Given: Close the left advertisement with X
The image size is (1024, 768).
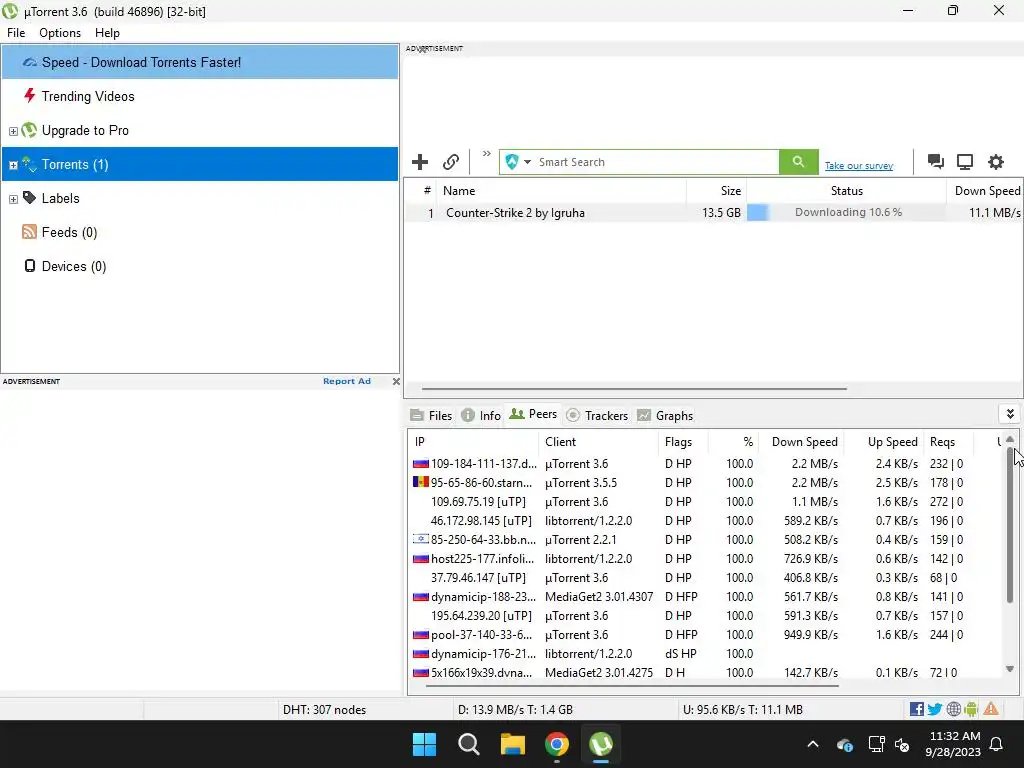Looking at the screenshot, I should [396, 381].
